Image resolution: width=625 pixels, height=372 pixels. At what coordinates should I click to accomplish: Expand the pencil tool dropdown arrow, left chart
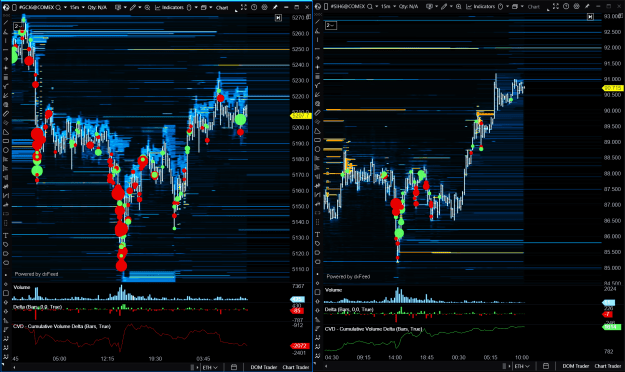pos(140,7)
